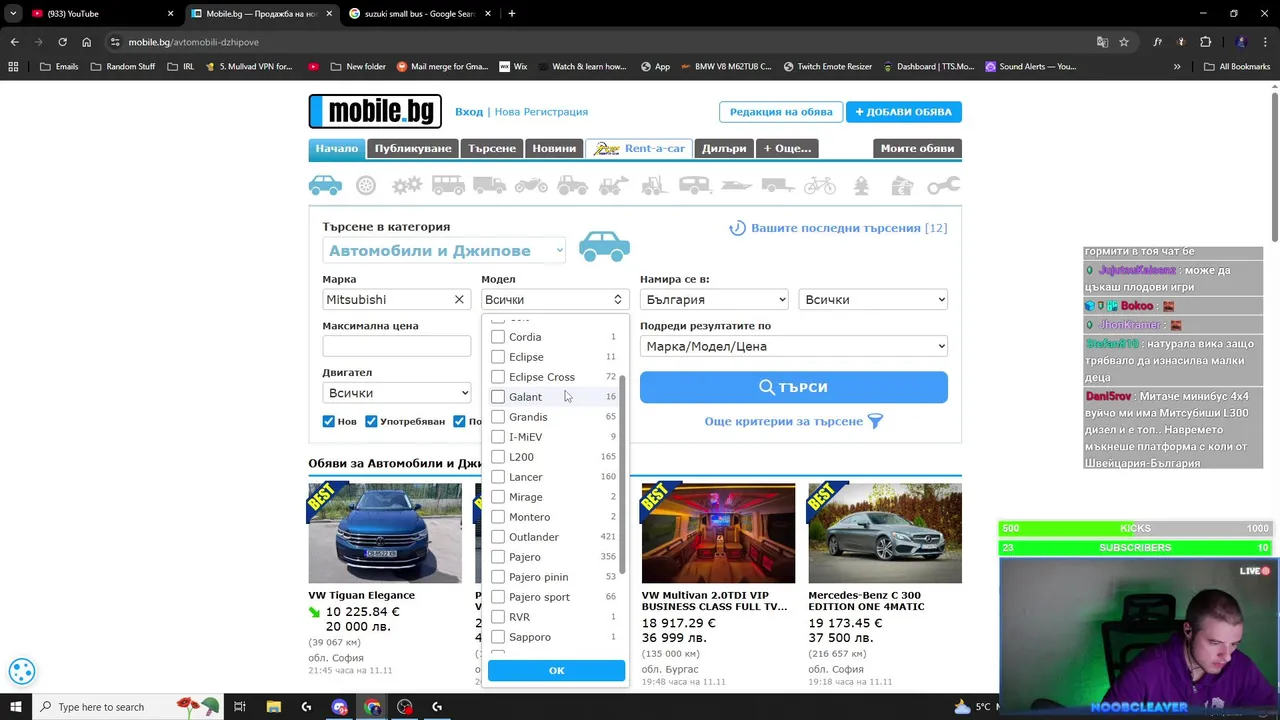Bookmark this page with the star icon
Image resolution: width=1280 pixels, height=720 pixels.
1124,42
